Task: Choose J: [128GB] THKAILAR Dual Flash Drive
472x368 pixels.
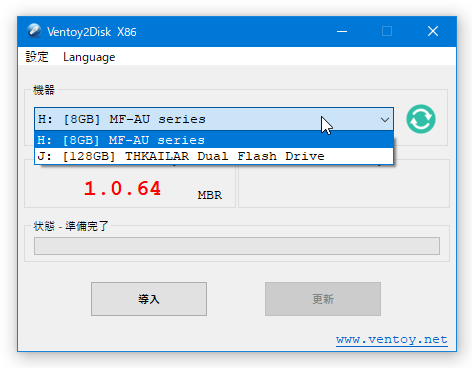Action: [214, 156]
